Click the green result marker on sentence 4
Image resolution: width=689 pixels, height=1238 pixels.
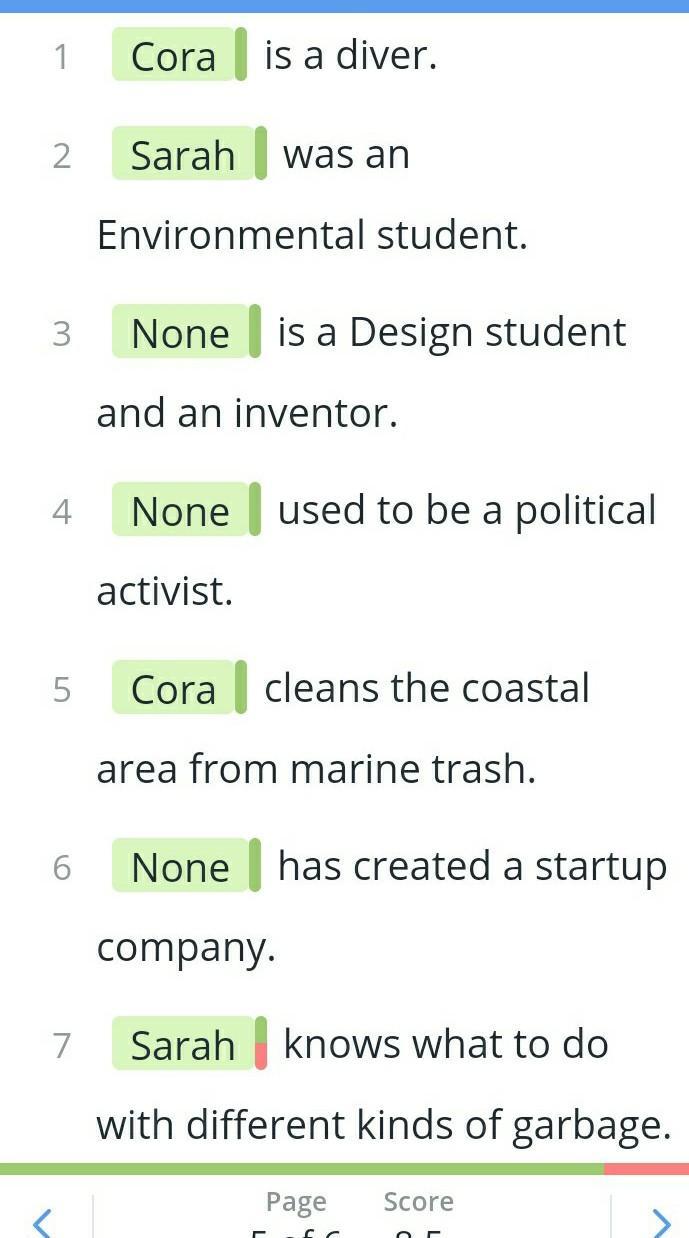pyautogui.click(x=255, y=509)
